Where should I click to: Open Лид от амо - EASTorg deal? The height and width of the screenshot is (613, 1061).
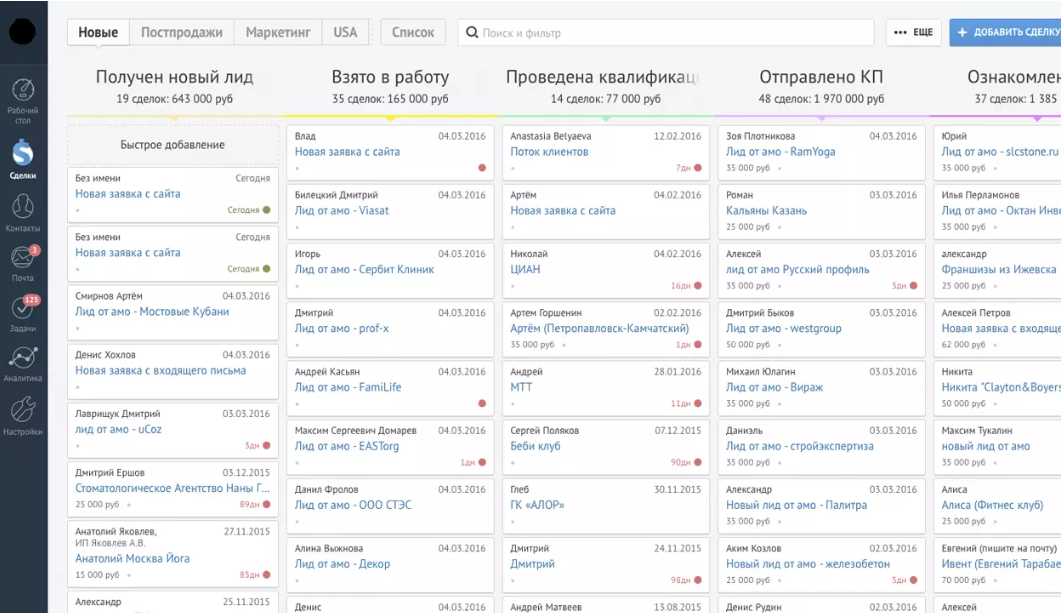click(x=347, y=446)
